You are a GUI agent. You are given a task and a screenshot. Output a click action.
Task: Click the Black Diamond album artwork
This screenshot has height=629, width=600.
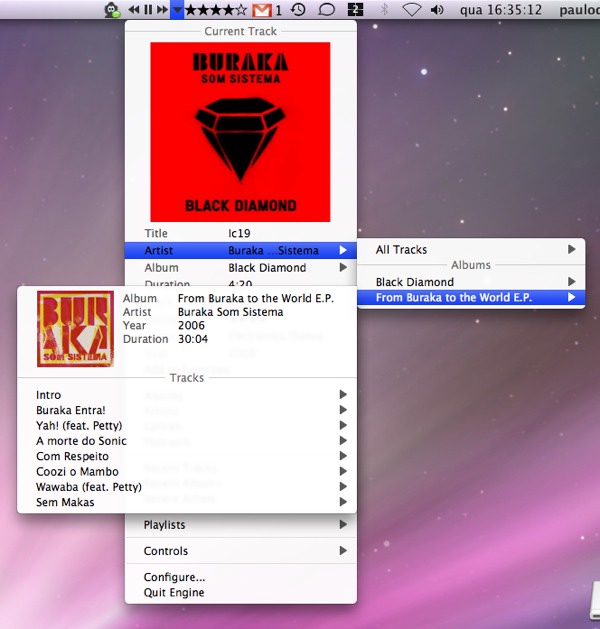point(240,132)
